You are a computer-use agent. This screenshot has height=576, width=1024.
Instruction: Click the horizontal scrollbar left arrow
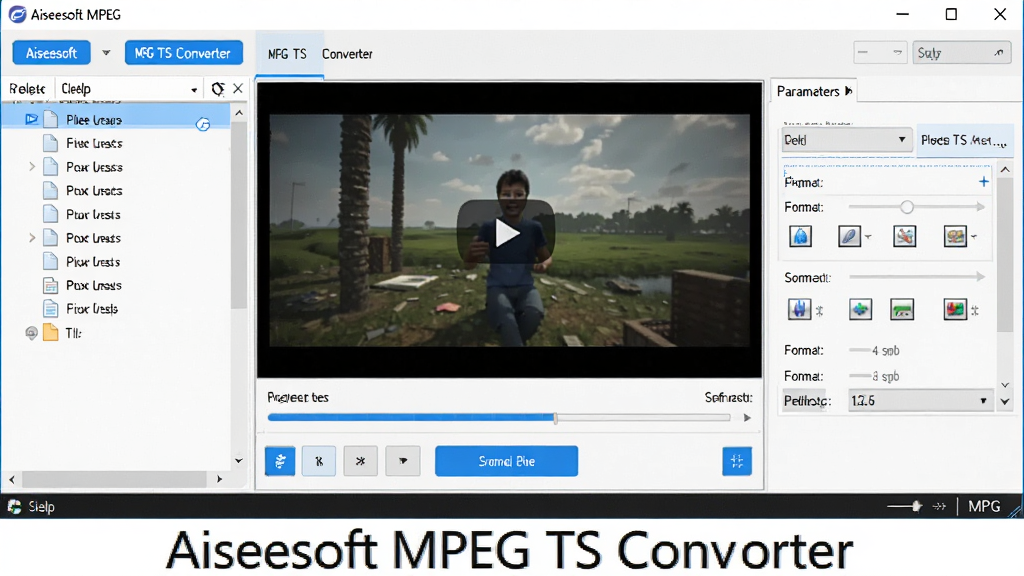point(12,479)
